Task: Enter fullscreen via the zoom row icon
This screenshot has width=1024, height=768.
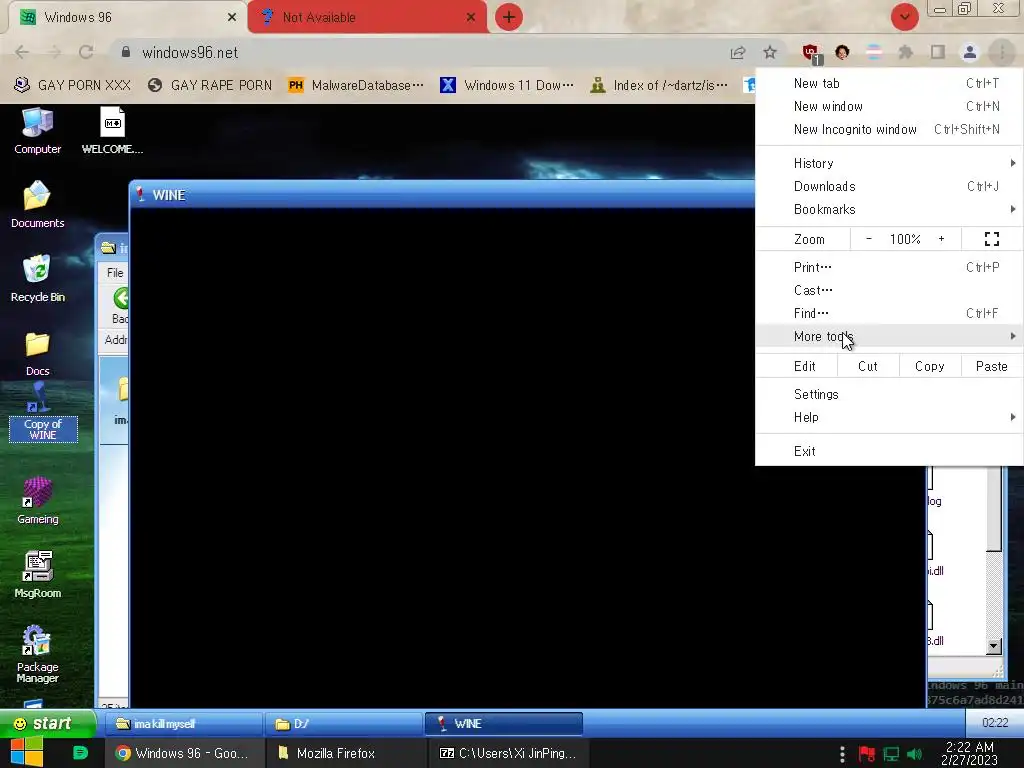Action: point(991,239)
